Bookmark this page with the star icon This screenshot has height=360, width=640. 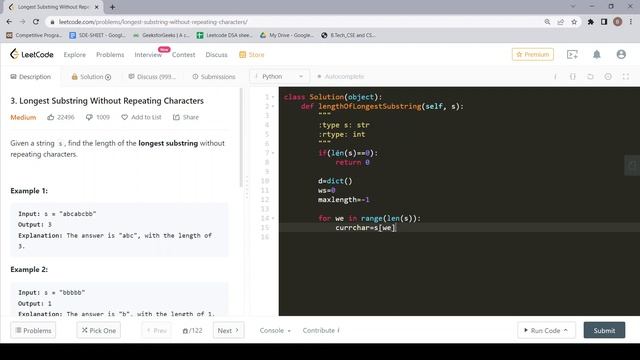coord(574,22)
